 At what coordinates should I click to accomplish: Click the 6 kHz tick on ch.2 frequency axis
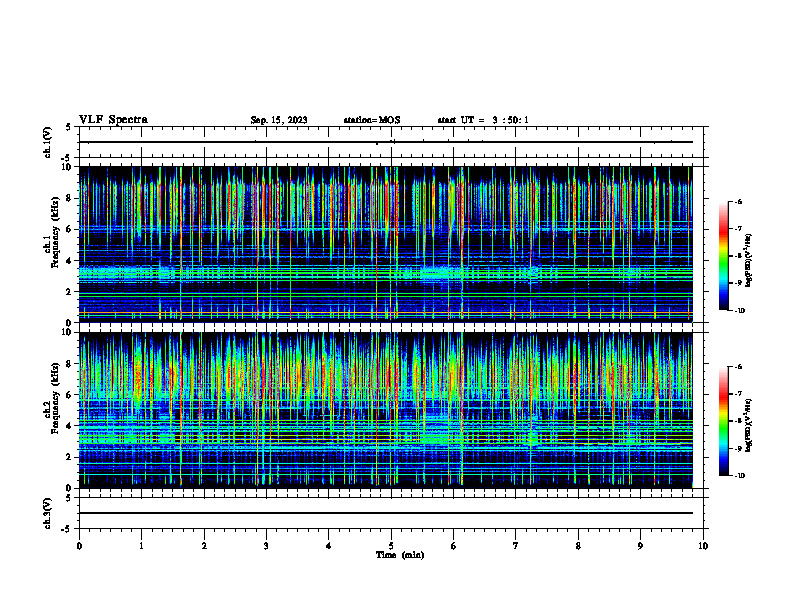tap(70, 395)
